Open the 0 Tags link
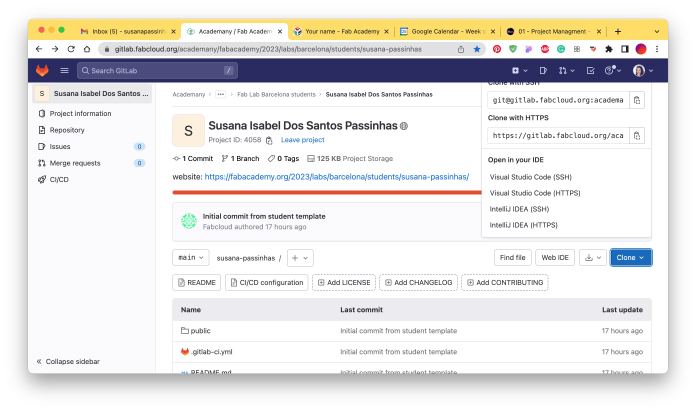The width and height of the screenshot is (696, 411). click(x=284, y=158)
